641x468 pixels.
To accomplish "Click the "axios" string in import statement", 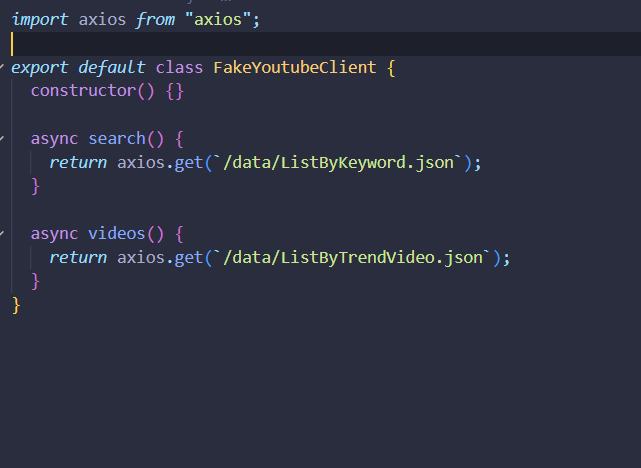I will 217,20.
